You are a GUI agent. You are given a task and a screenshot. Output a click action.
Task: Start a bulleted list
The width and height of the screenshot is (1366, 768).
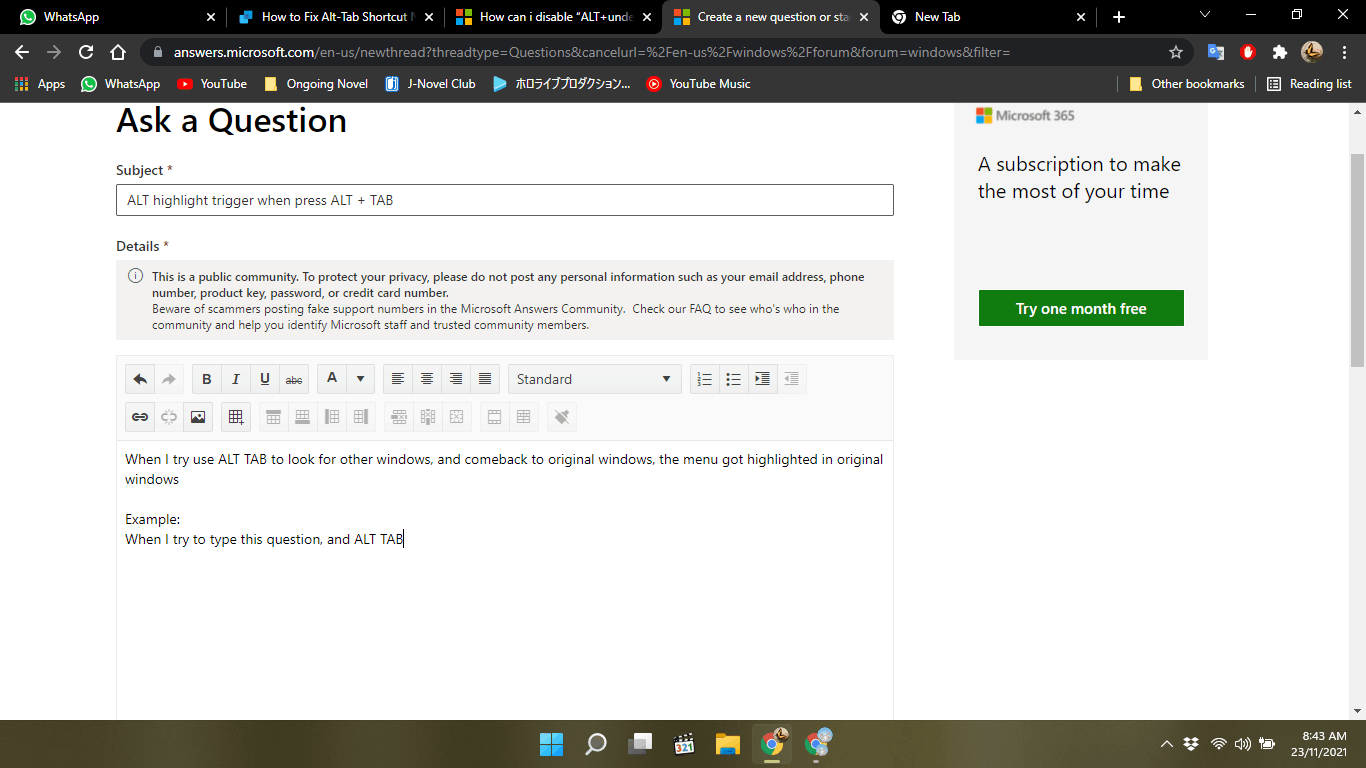tap(733, 379)
